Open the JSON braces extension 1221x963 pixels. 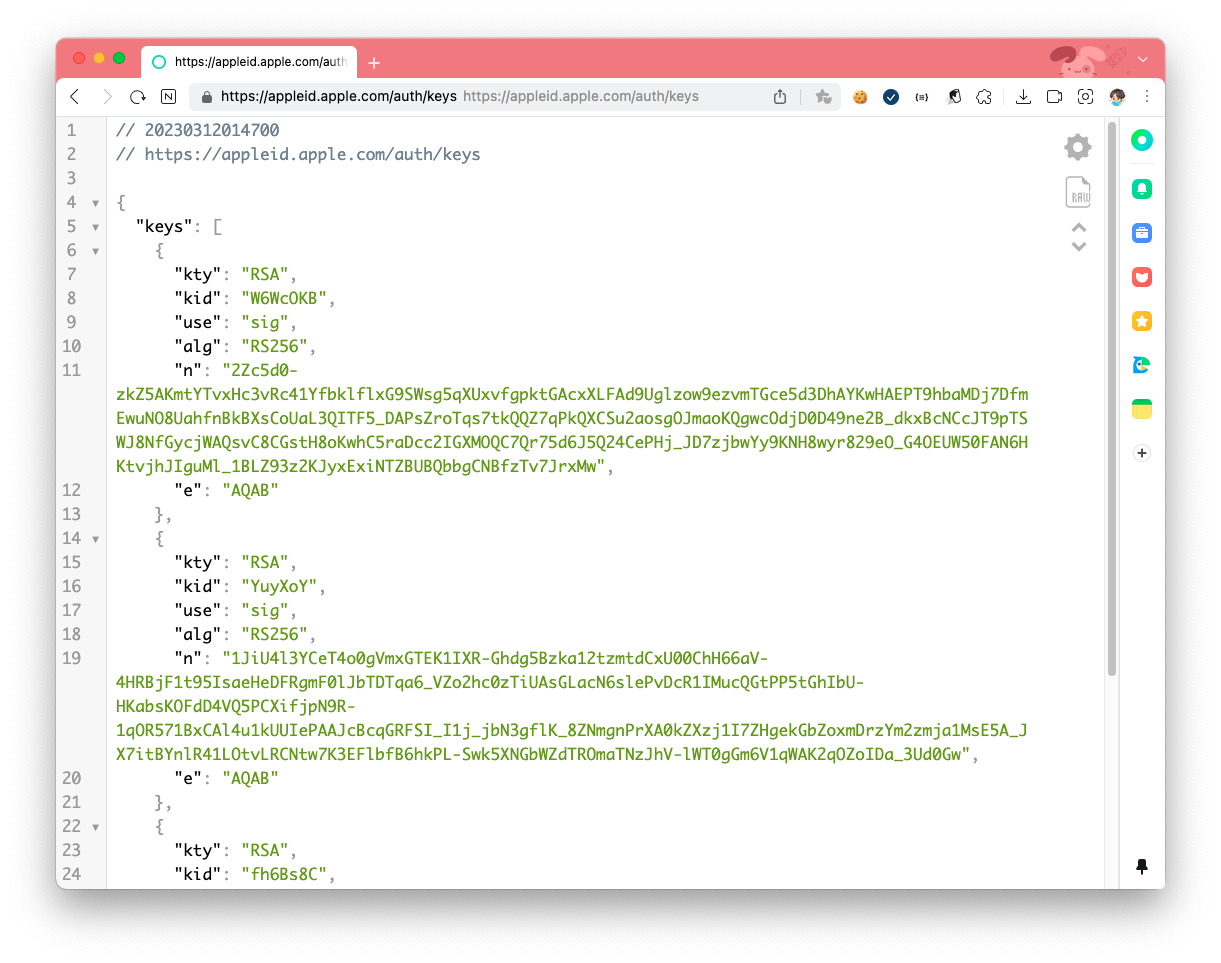click(922, 97)
